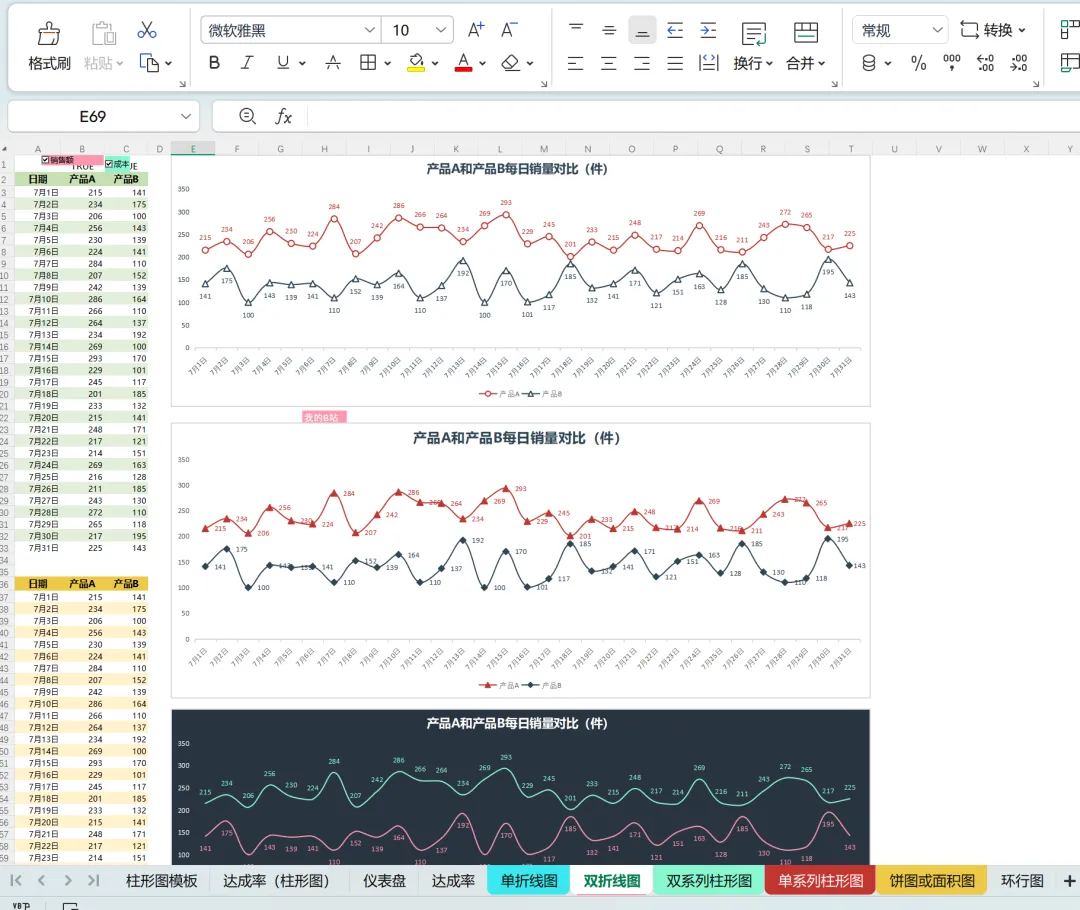Toggle bold formatting
Image resolution: width=1080 pixels, height=910 pixels.
tap(214, 63)
